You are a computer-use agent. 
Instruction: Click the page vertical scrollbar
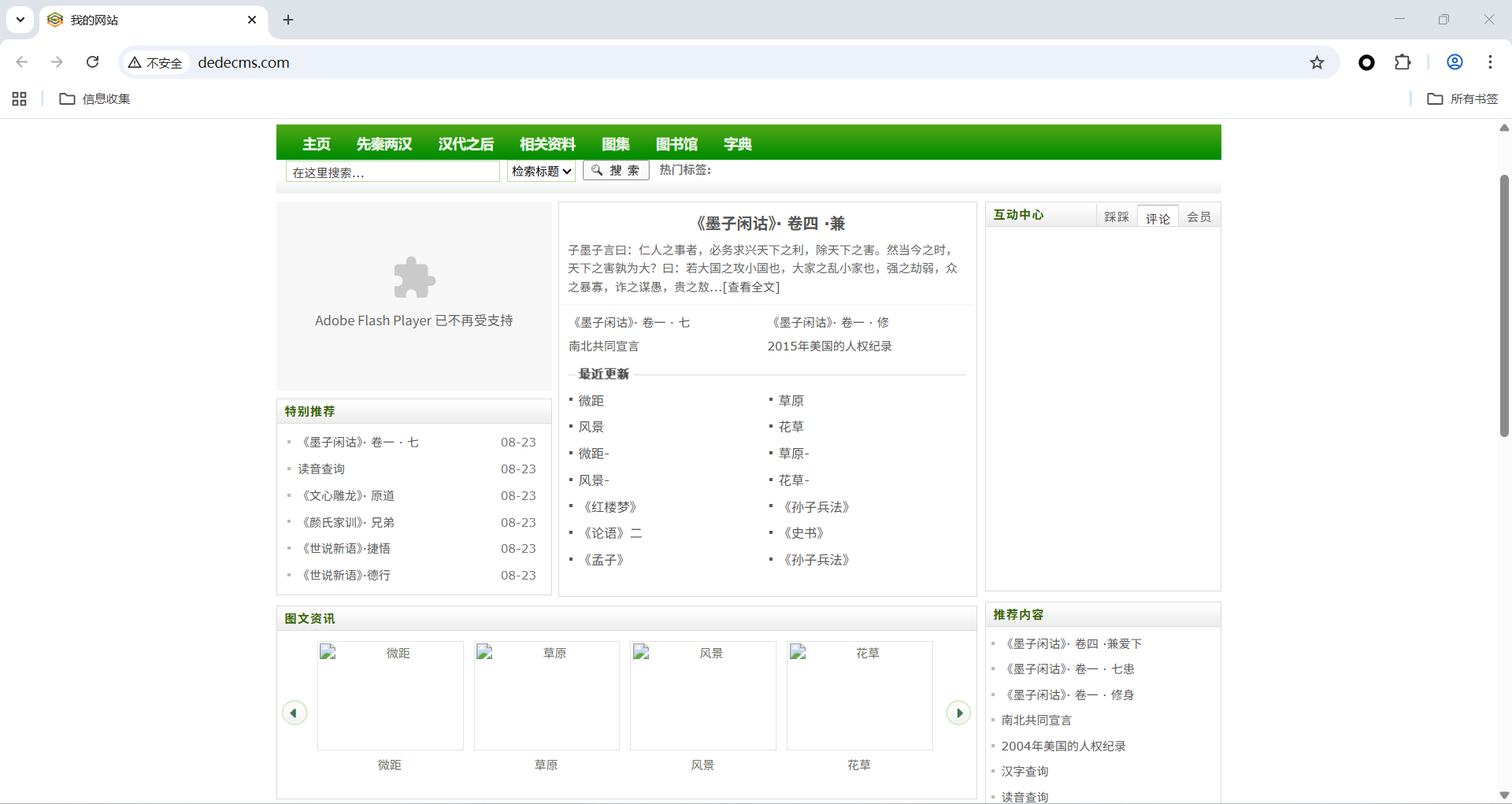[1504, 305]
